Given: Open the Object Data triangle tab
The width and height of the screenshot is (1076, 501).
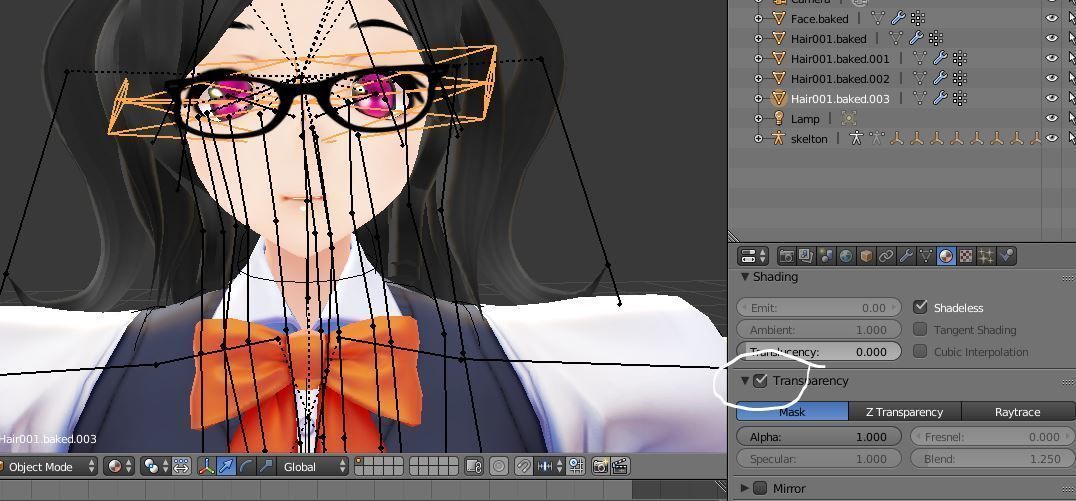Looking at the screenshot, I should pyautogui.click(x=926, y=256).
